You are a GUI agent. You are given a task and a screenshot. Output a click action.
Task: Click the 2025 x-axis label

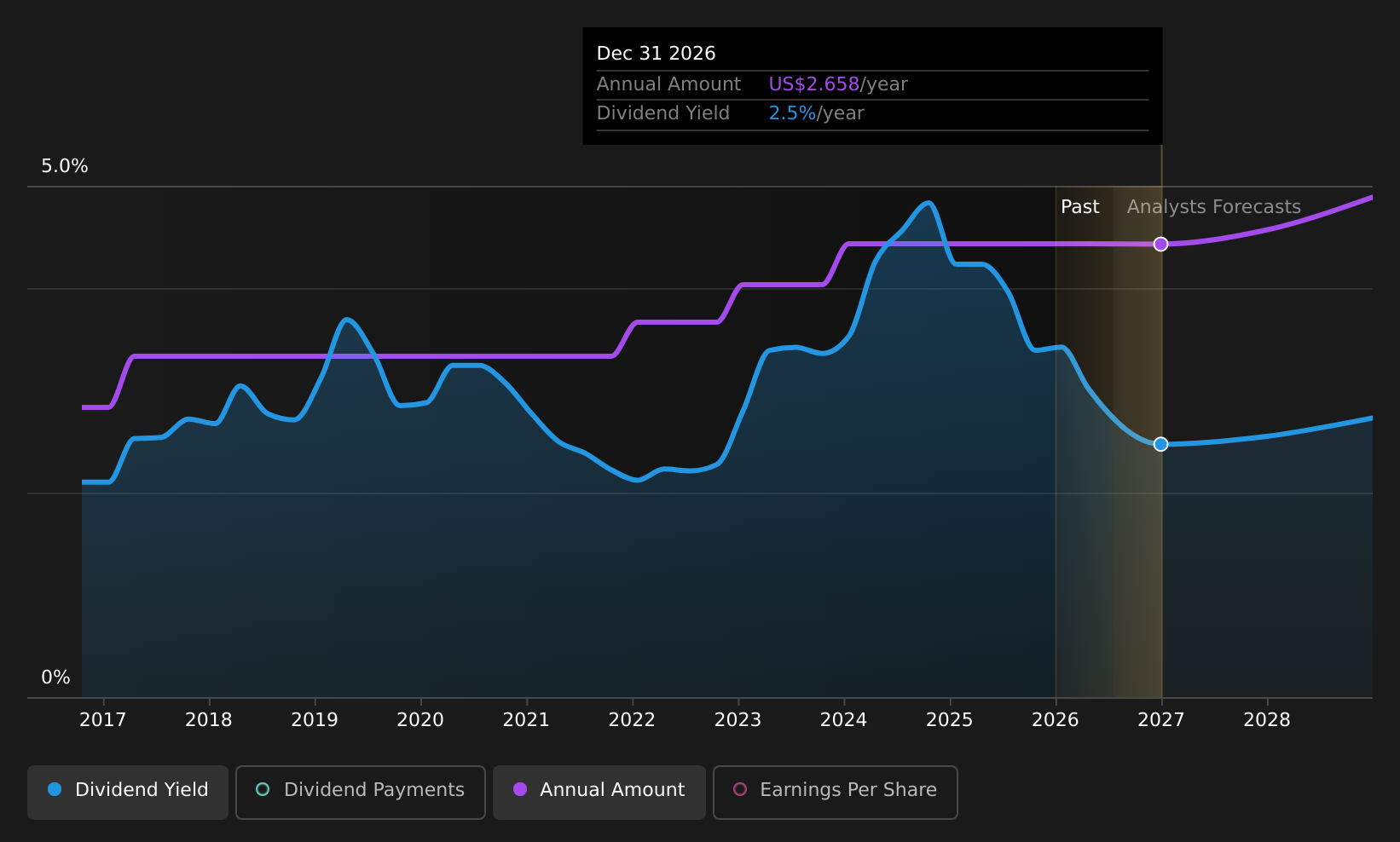950,720
